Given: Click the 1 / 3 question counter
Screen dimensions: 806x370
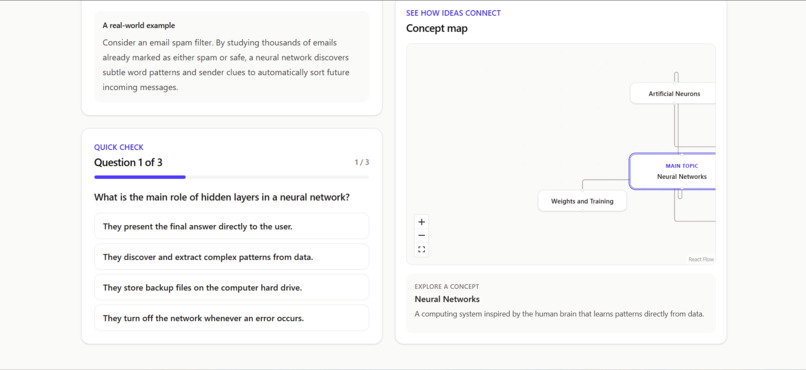Looking at the screenshot, I should [362, 162].
